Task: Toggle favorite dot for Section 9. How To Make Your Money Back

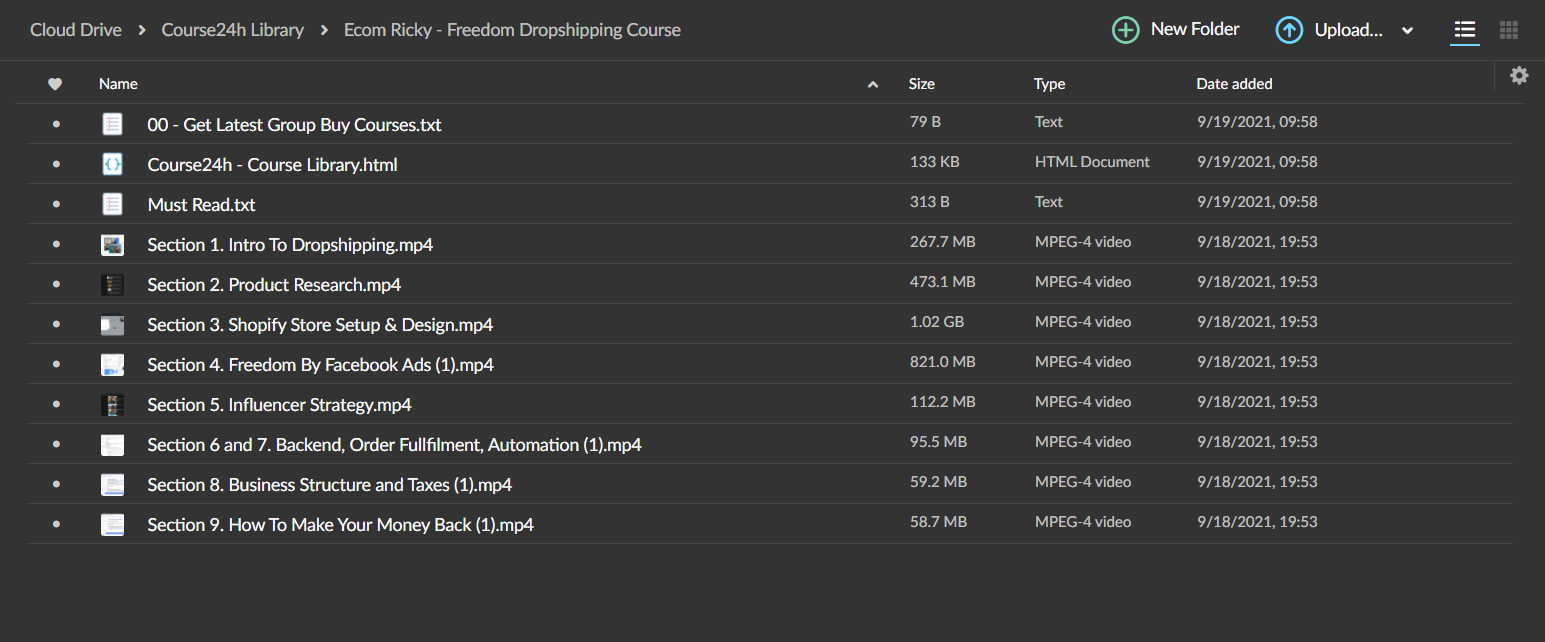Action: [56, 524]
